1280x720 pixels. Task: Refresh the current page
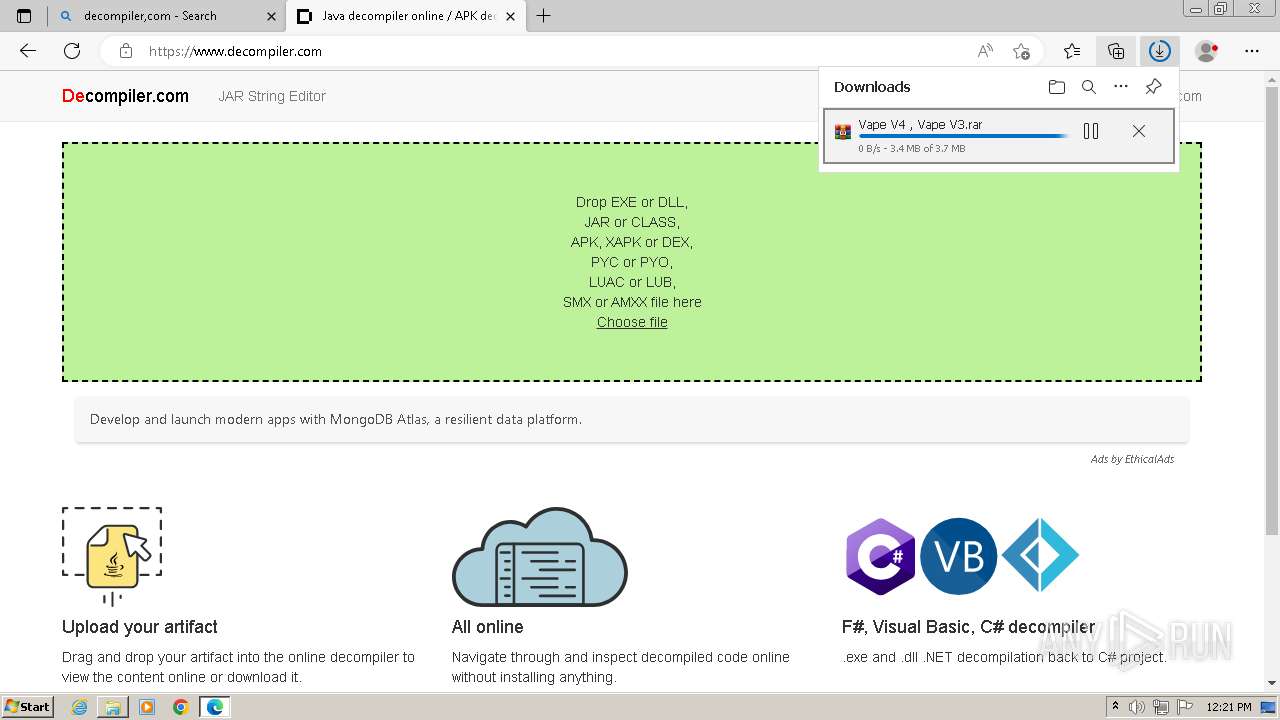(72, 51)
